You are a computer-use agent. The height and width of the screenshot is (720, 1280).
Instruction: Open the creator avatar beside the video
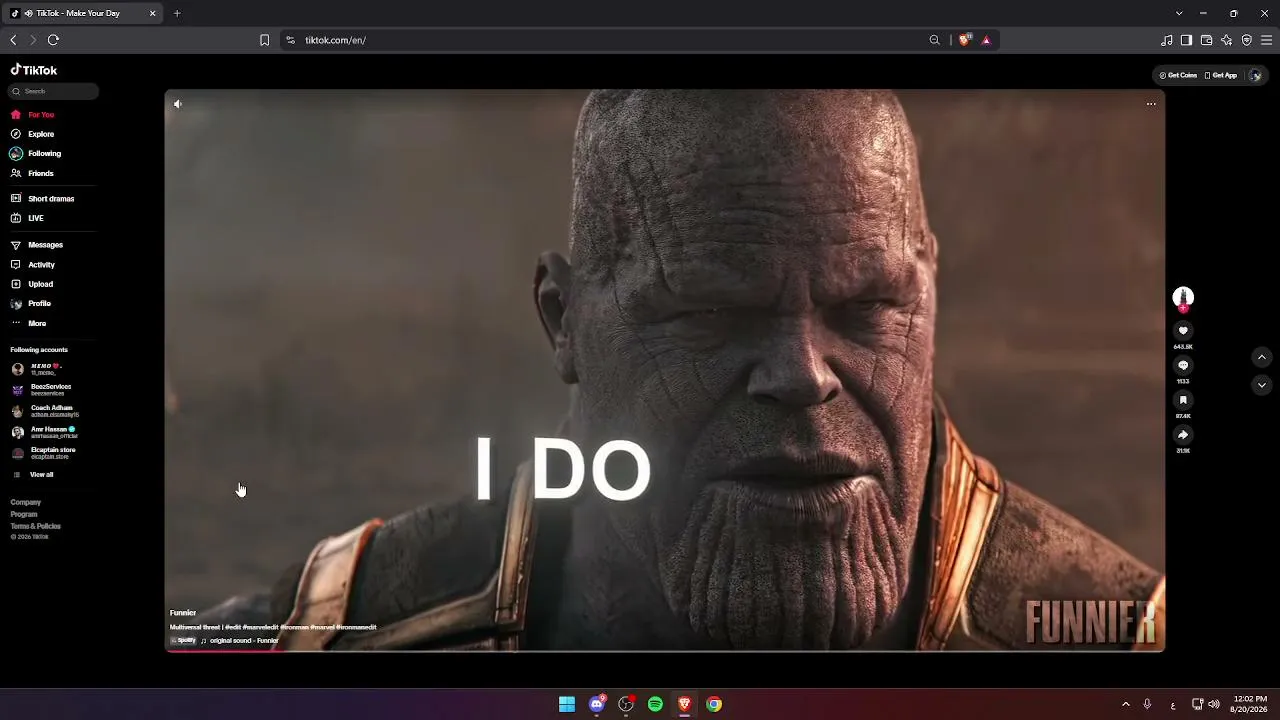[1183, 297]
